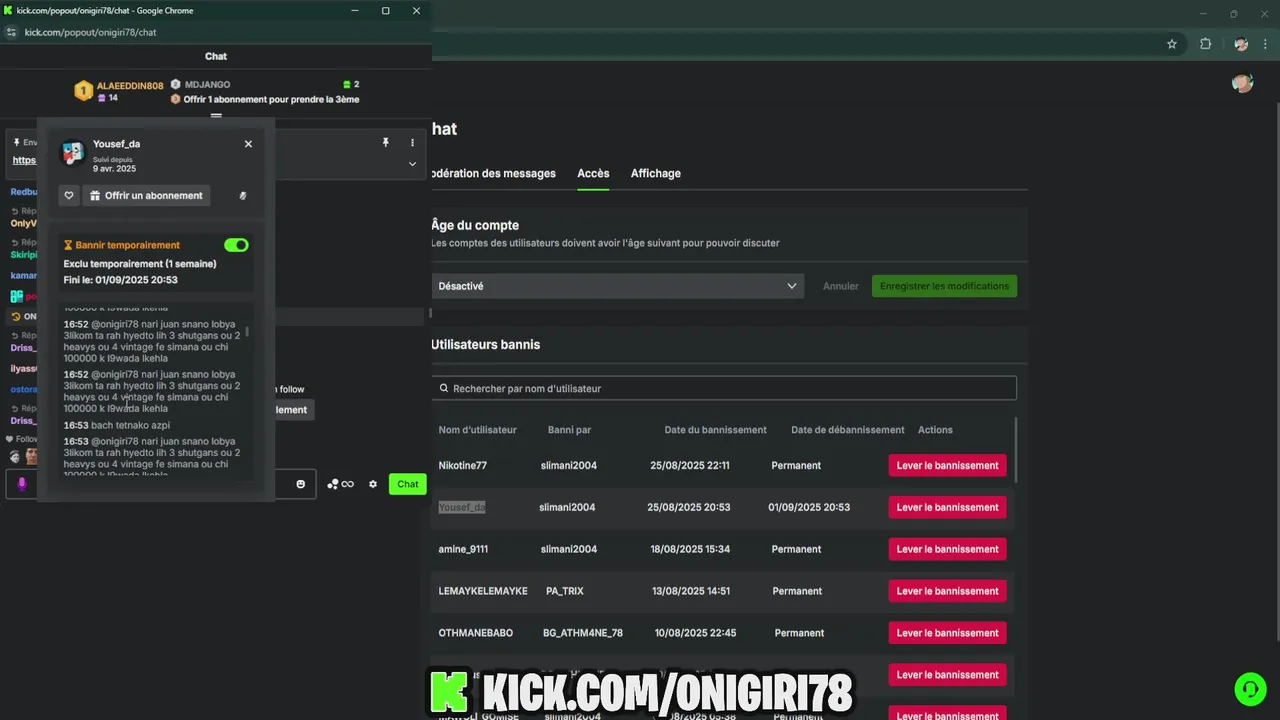Close the Yousef_da user card
Viewport: 1280px width, 720px height.
click(x=248, y=144)
